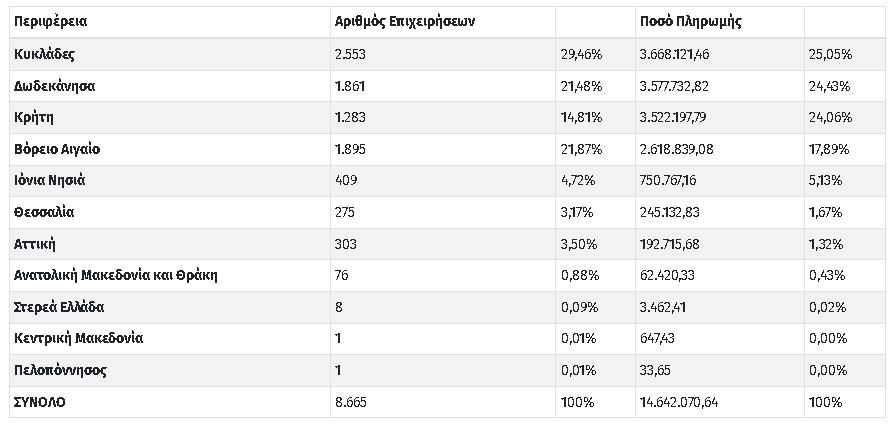Select the Κεντρική Μακεδονία region cell

(79, 338)
